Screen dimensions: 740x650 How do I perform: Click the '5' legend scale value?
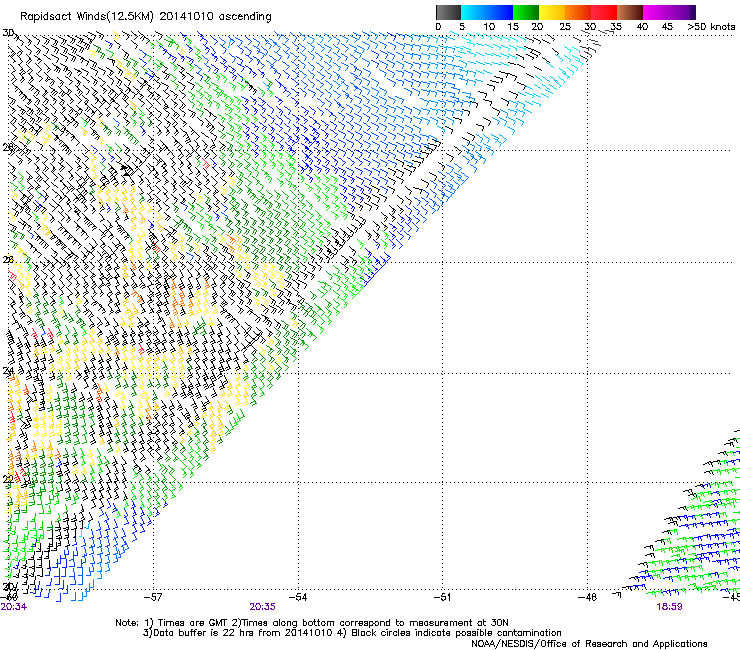coord(462,26)
